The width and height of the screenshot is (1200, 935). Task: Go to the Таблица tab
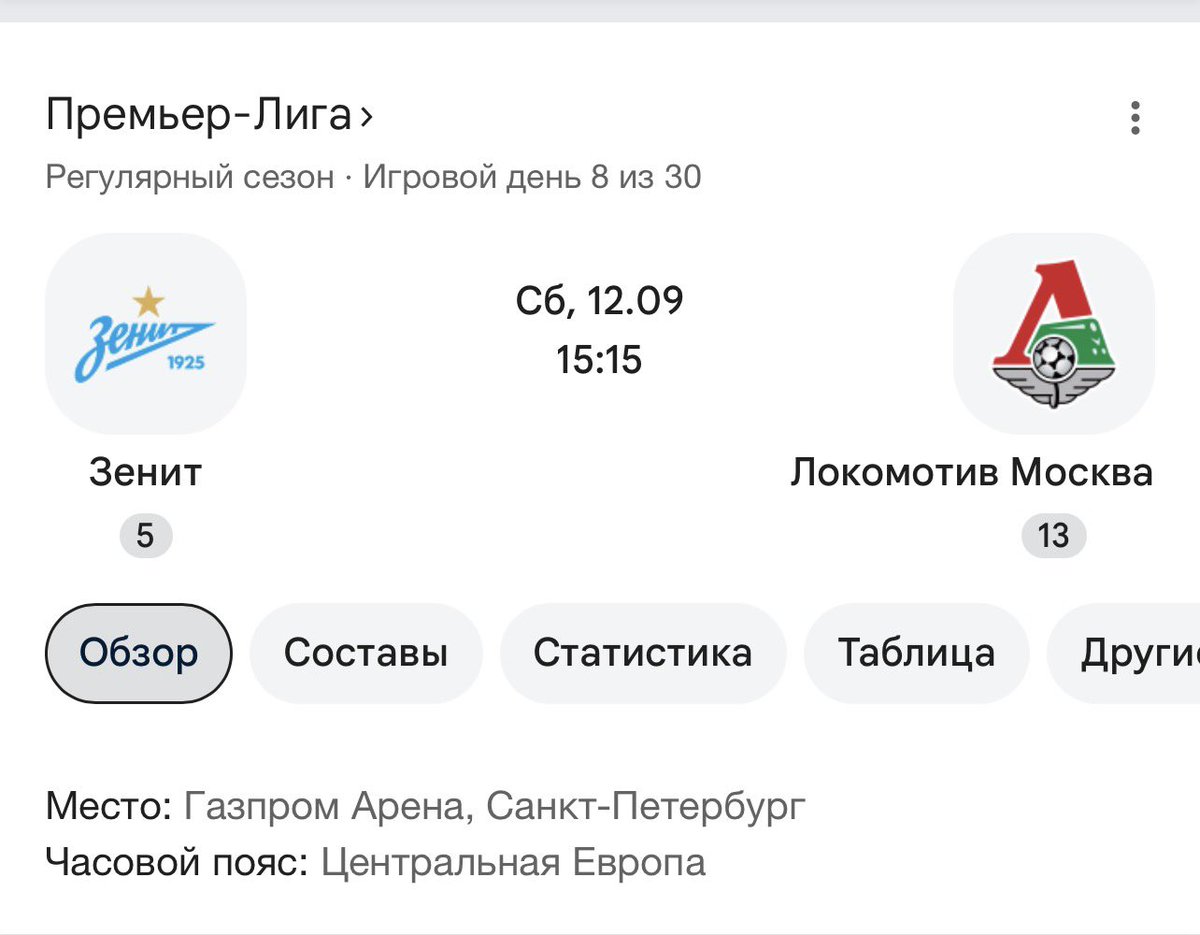click(916, 653)
